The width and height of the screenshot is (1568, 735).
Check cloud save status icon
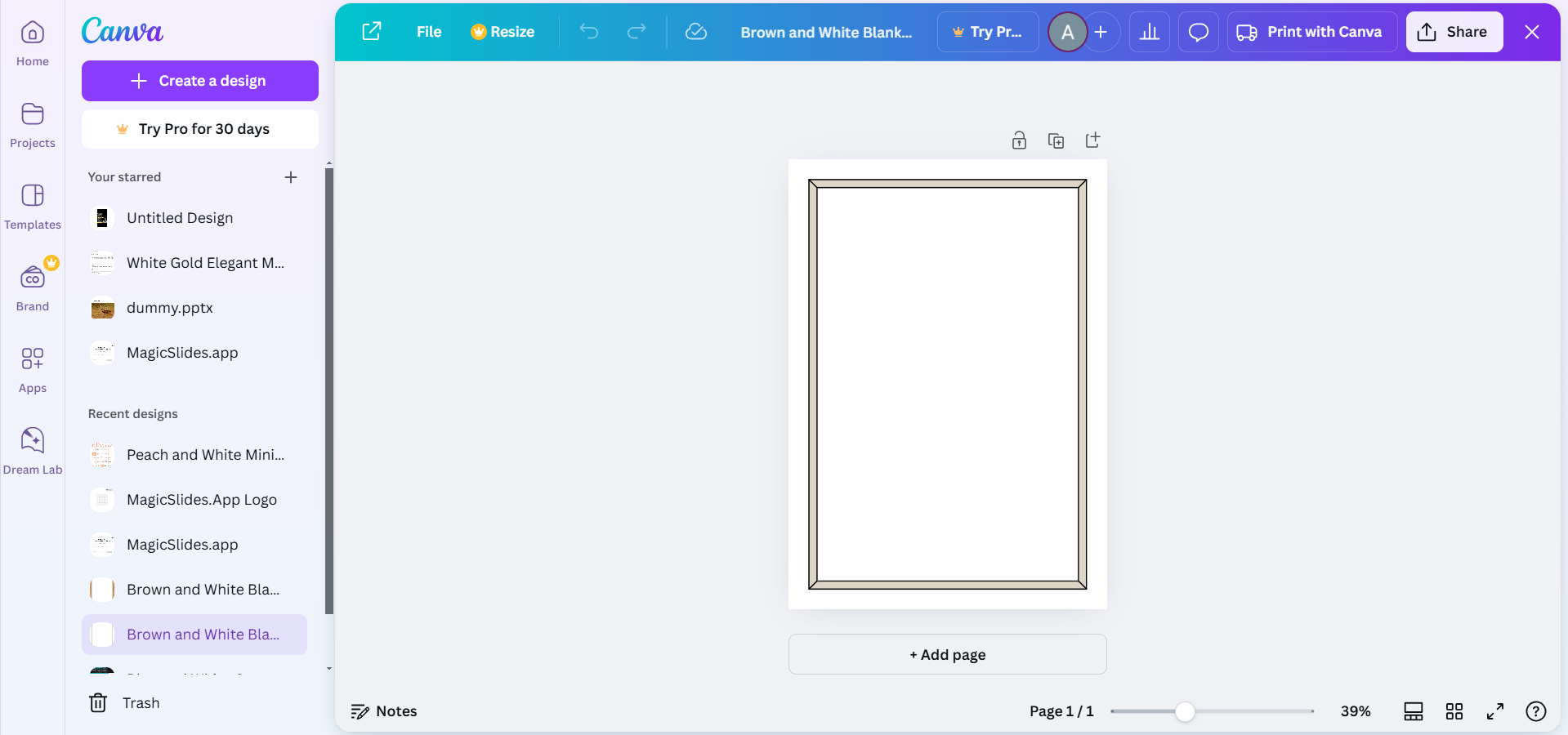coord(696,32)
